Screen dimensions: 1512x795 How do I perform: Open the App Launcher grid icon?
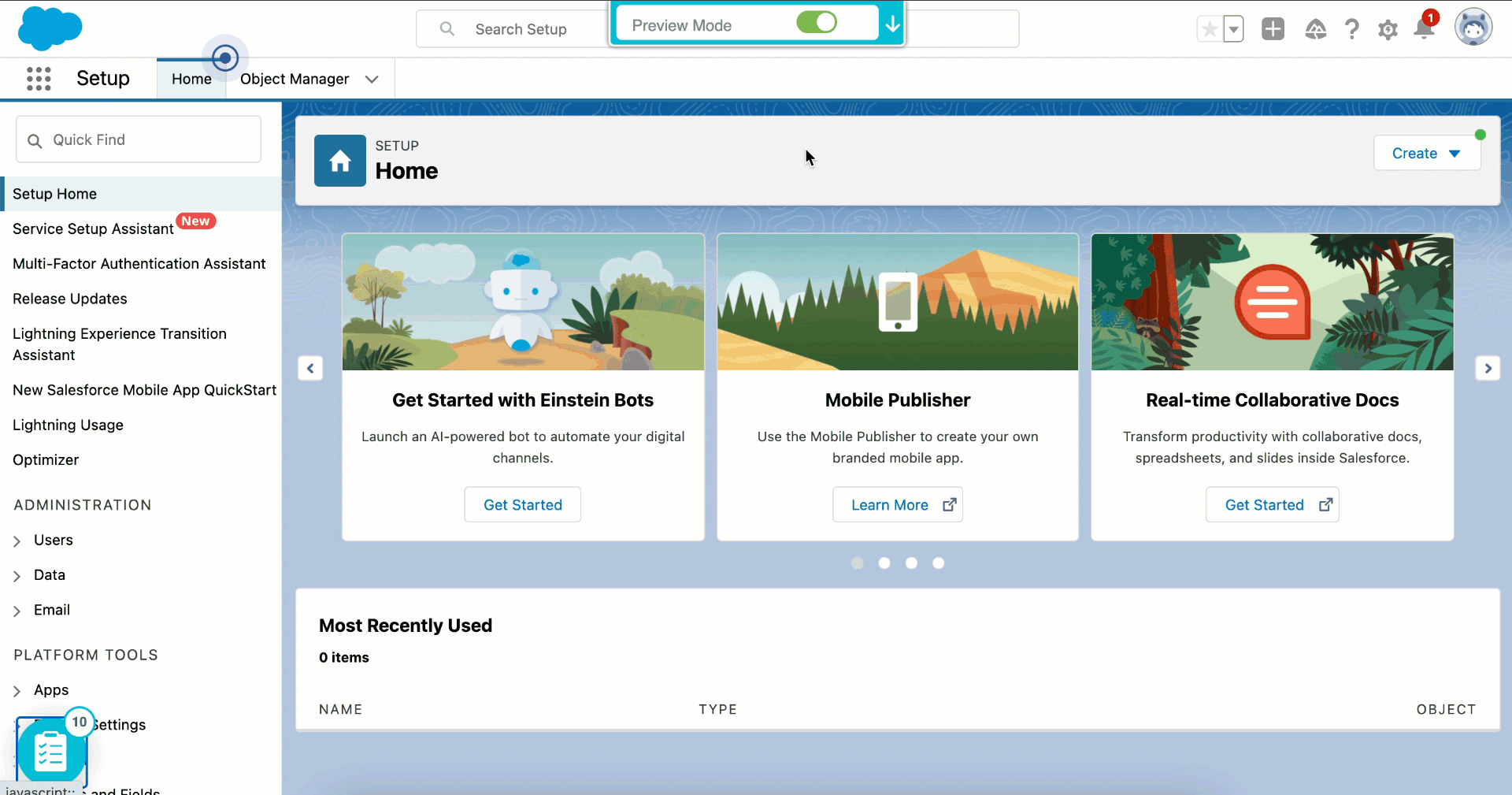(x=39, y=79)
